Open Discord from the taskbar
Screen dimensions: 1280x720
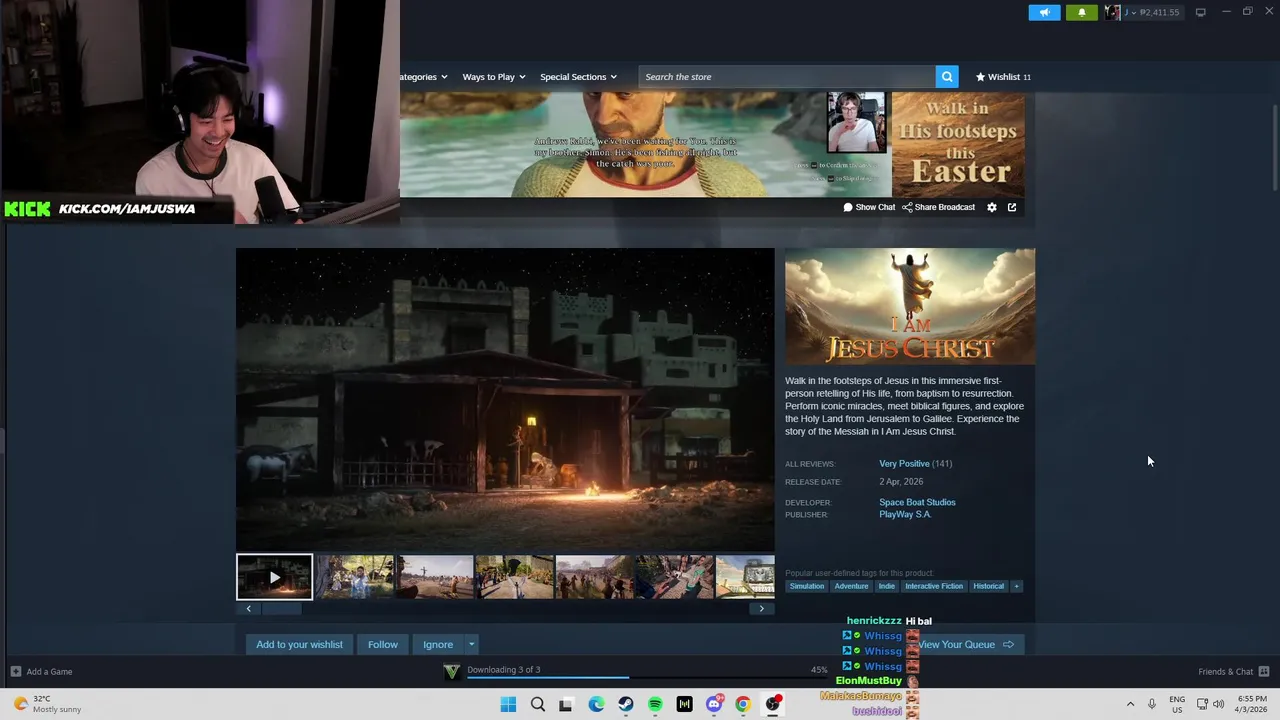[x=714, y=704]
